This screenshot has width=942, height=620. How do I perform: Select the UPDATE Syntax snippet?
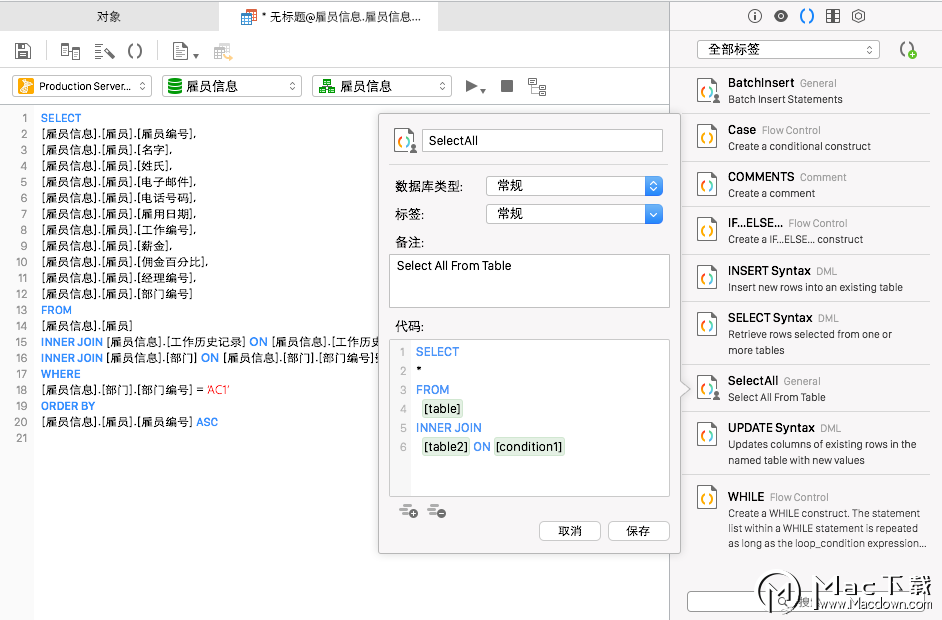[x=805, y=443]
